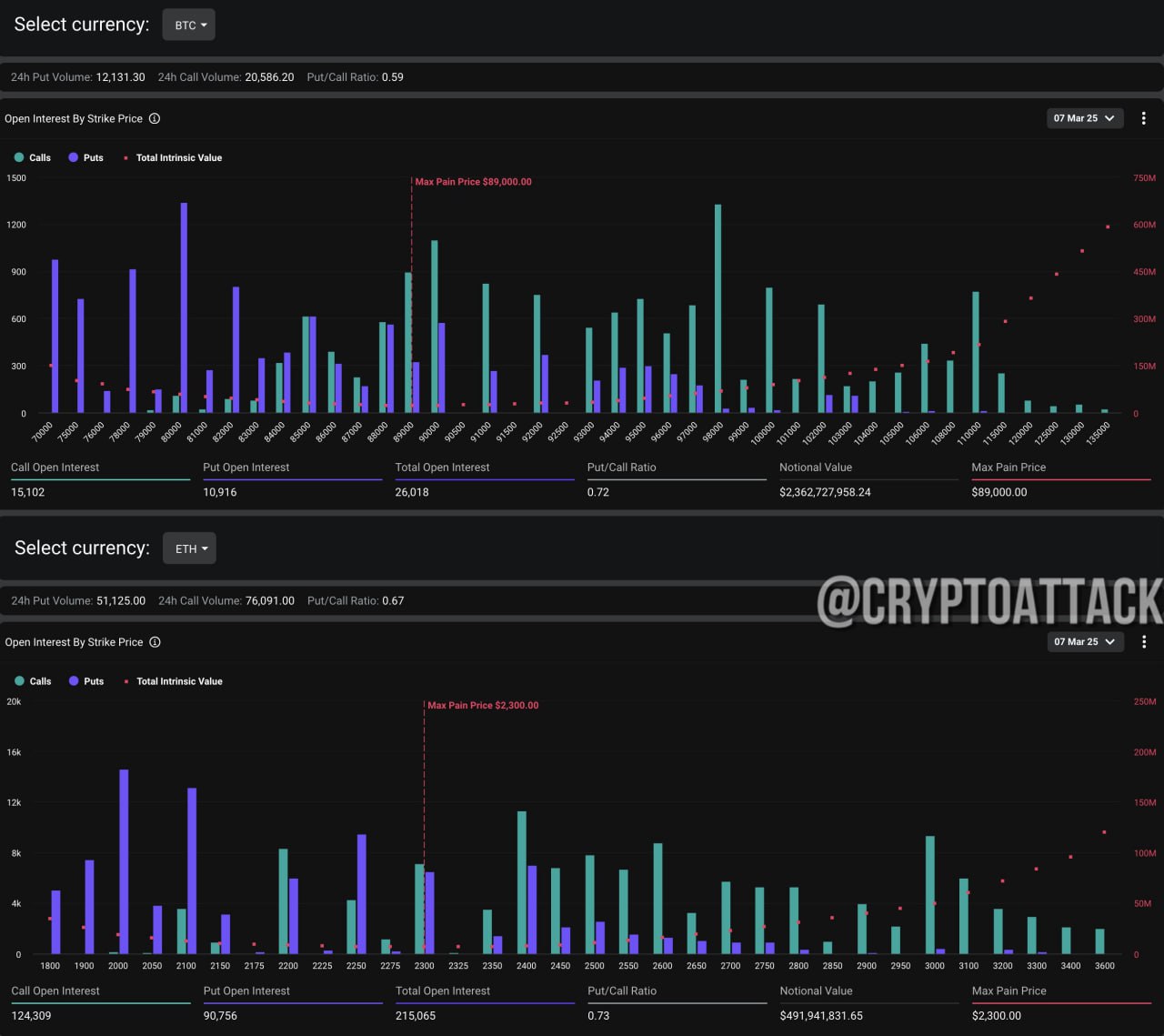Click BTC 24h Put Volume value 12,131.30
Screen dimensions: 1164x1036
120,77
